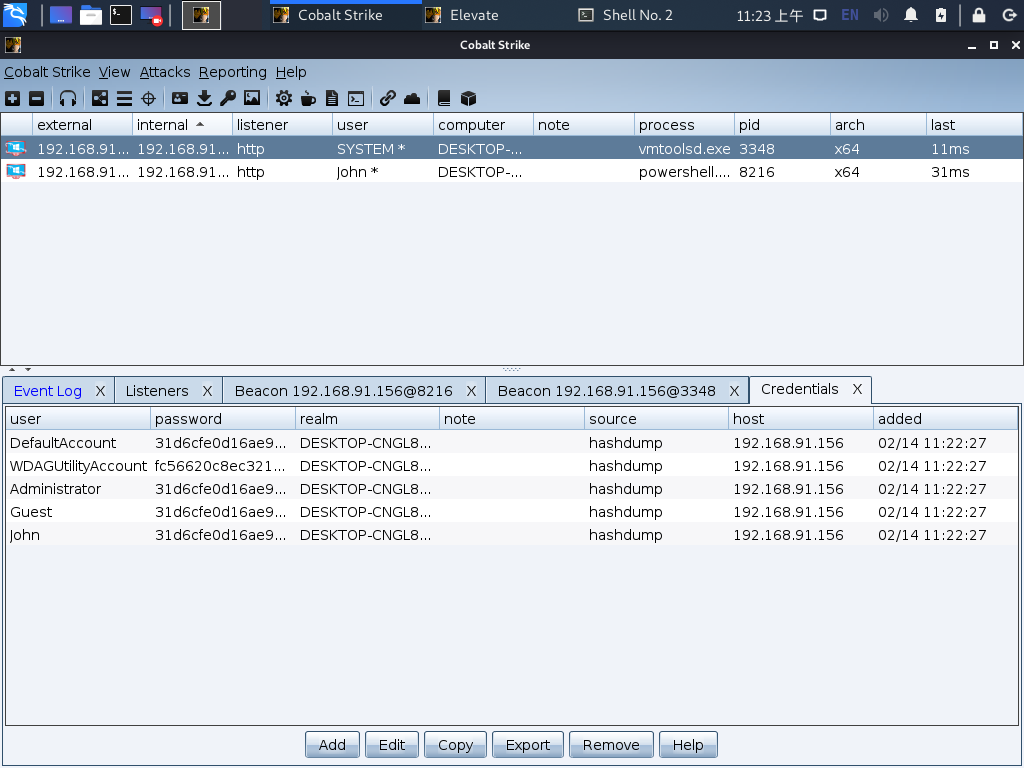The image size is (1024, 768).
Task: Sort sessions by the internal column header
Action: [x=170, y=125]
